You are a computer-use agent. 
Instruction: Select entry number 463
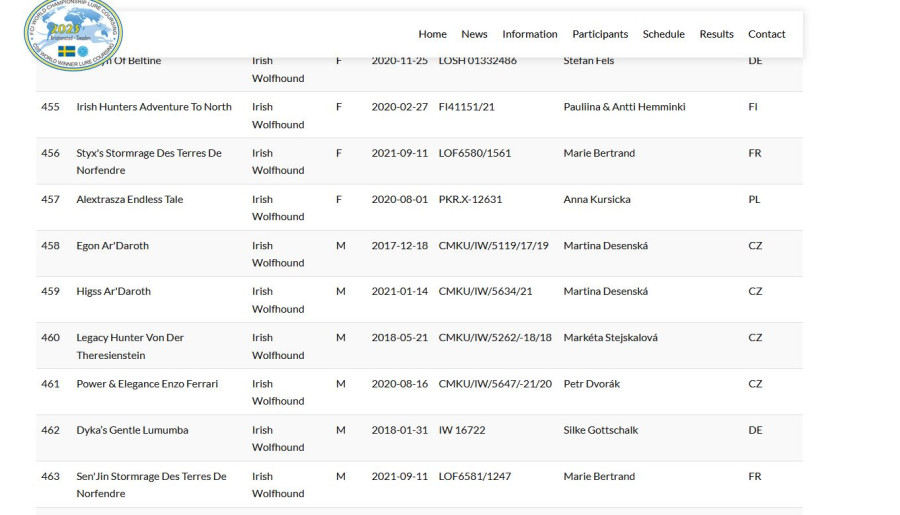(51, 476)
